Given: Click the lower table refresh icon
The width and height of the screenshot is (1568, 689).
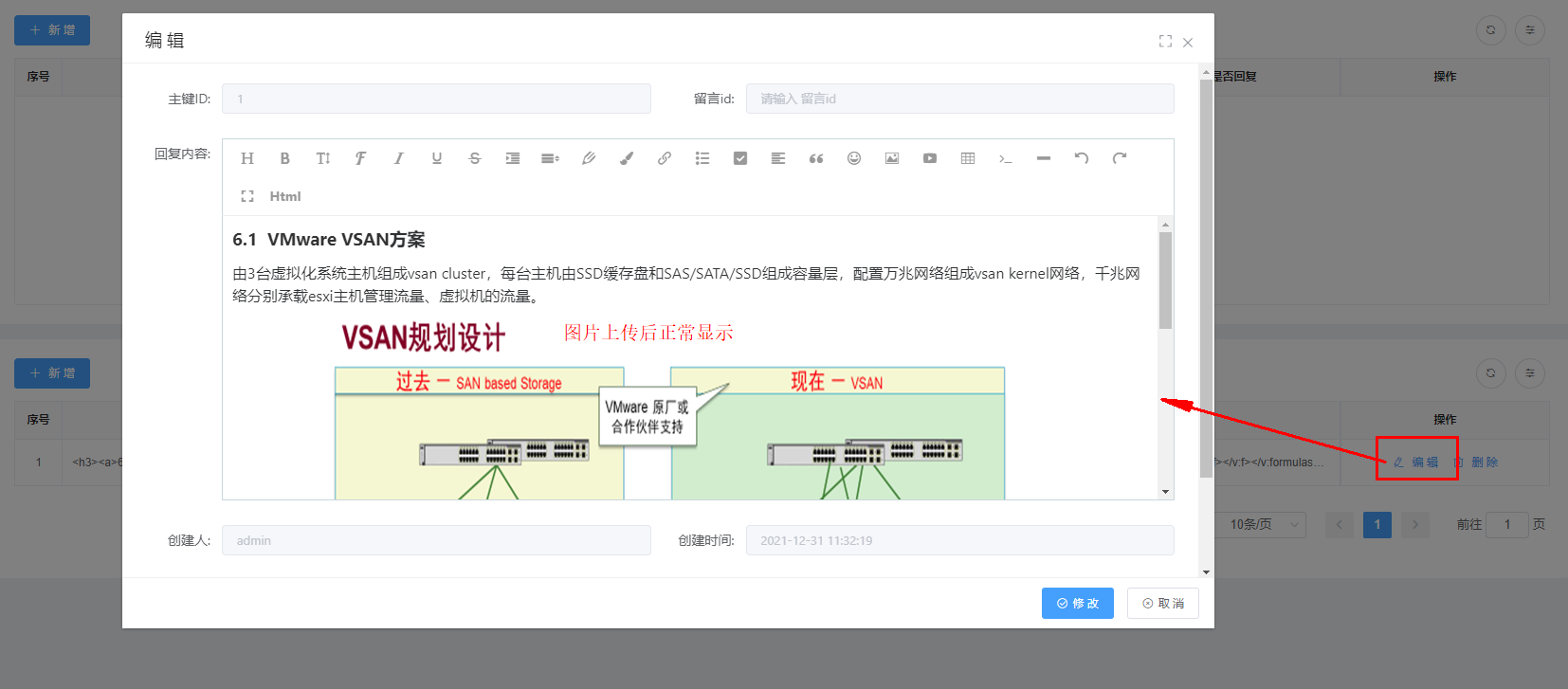Looking at the screenshot, I should coord(1491,373).
